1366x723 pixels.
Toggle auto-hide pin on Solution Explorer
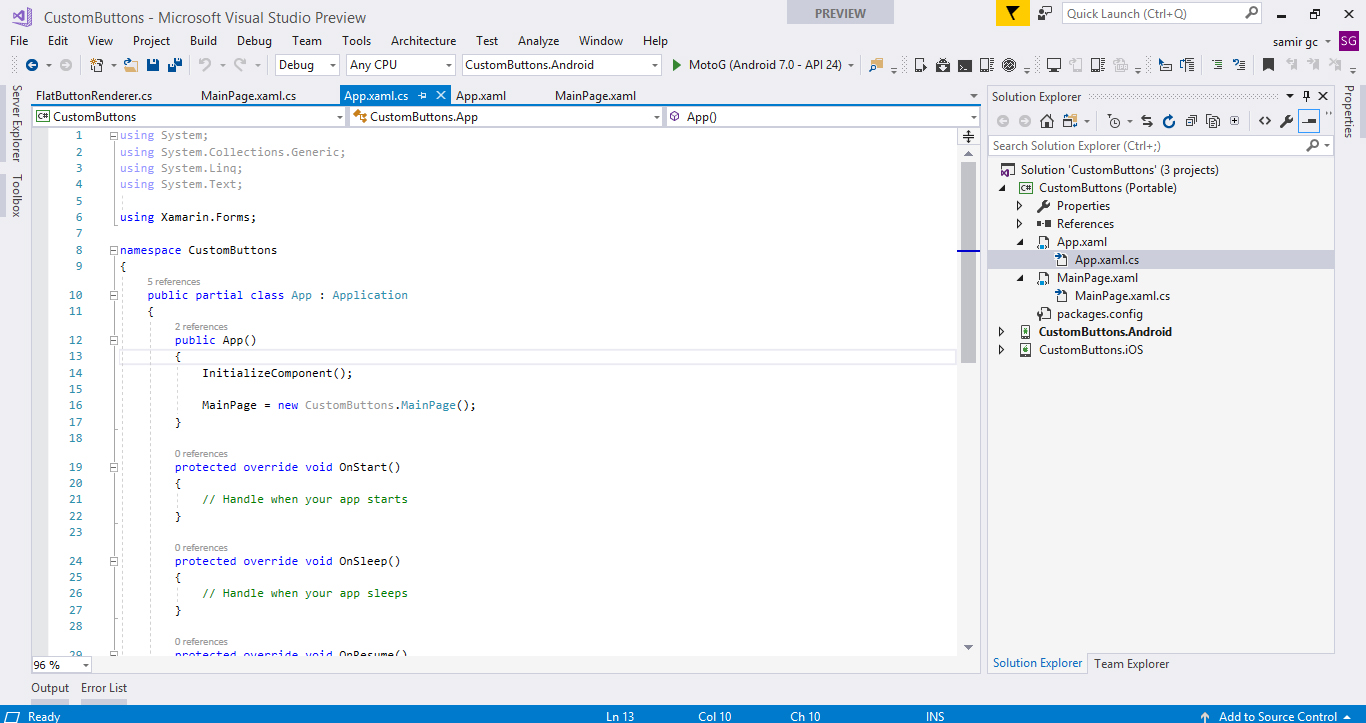coord(1308,96)
